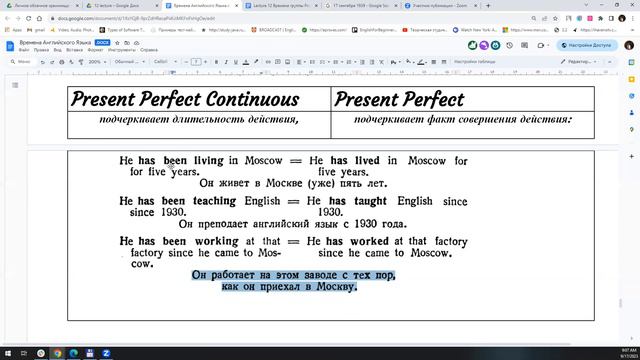Screen dimensions: 640x360
Task: Decrease indent from the toolbar
Action: point(362,62)
